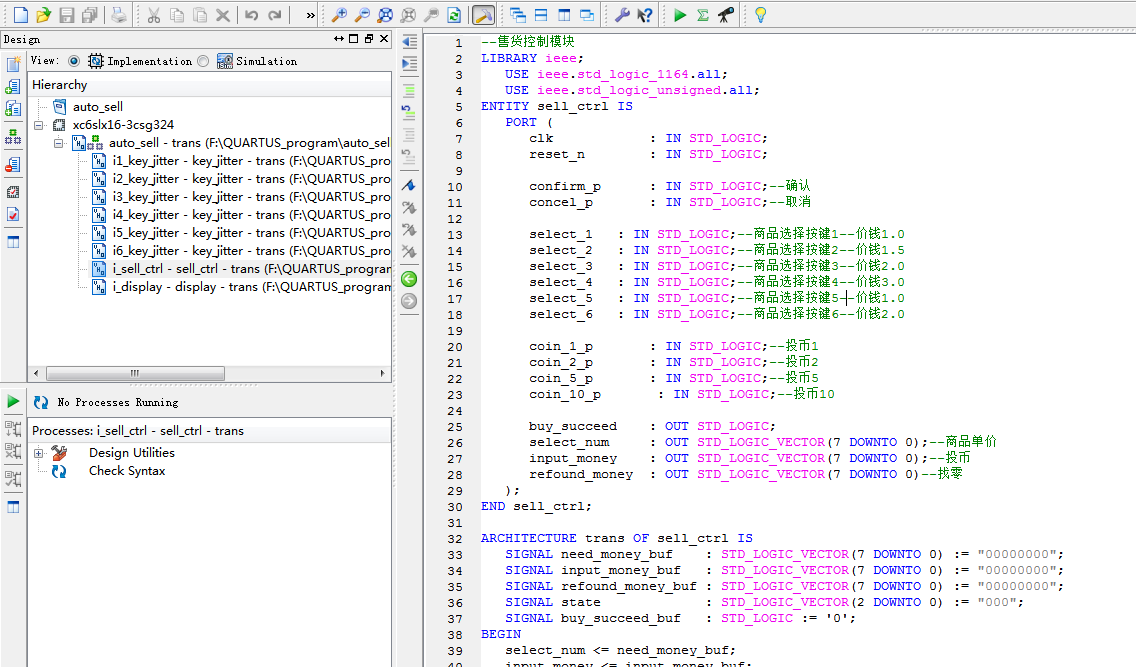Maximize the Design panel
The width and height of the screenshot is (1136, 667).
tap(354, 38)
